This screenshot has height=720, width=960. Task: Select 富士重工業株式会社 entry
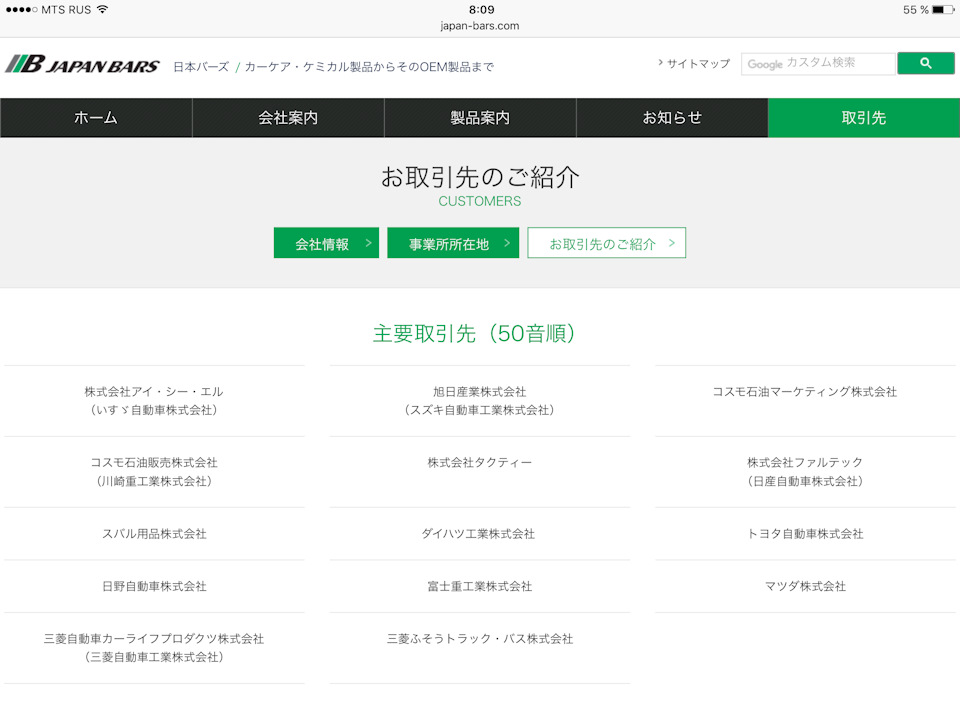pyautogui.click(x=480, y=587)
